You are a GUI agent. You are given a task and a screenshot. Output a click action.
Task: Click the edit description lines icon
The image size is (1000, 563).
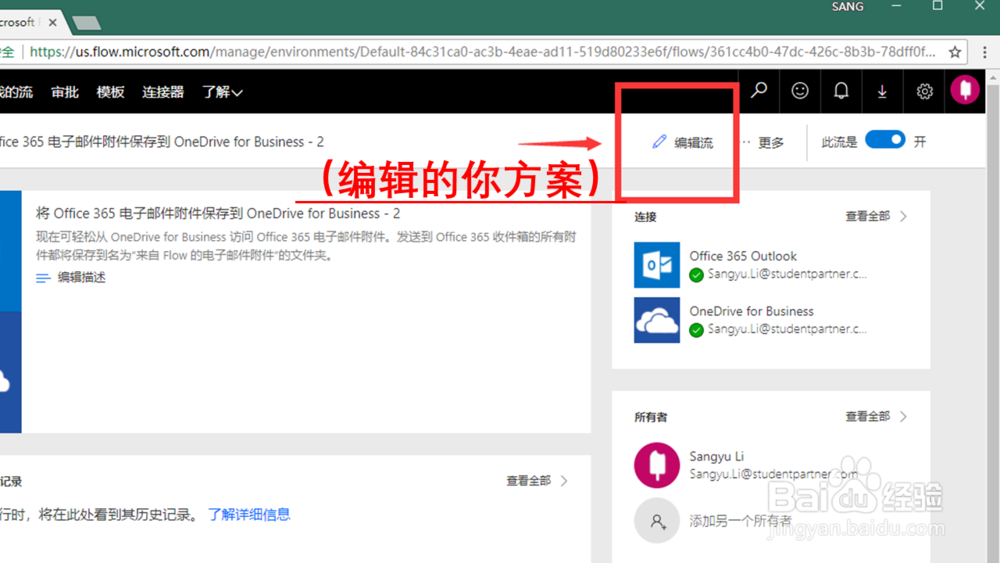[x=43, y=278]
